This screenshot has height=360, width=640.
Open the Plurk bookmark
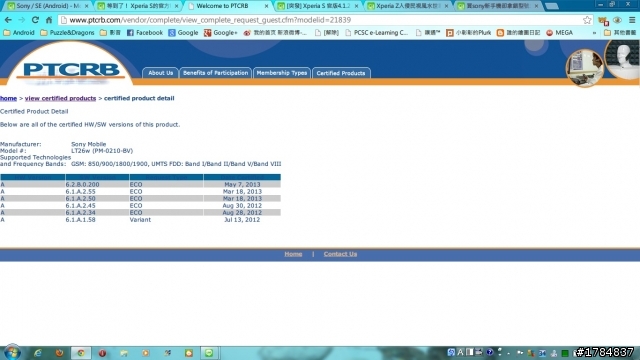point(469,33)
